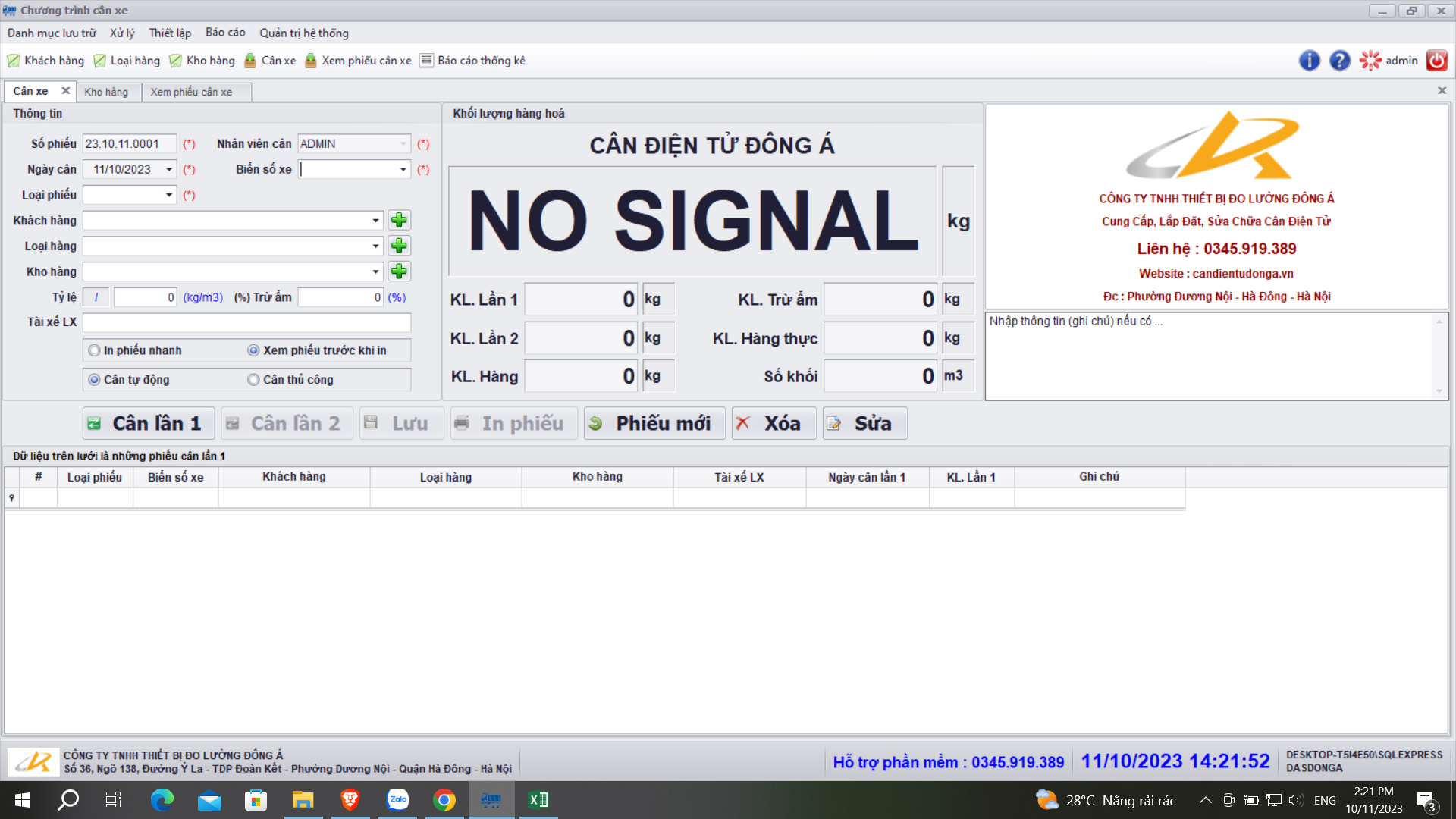Open the Báo cáo menu
The width and height of the screenshot is (1456, 819).
coord(225,33)
